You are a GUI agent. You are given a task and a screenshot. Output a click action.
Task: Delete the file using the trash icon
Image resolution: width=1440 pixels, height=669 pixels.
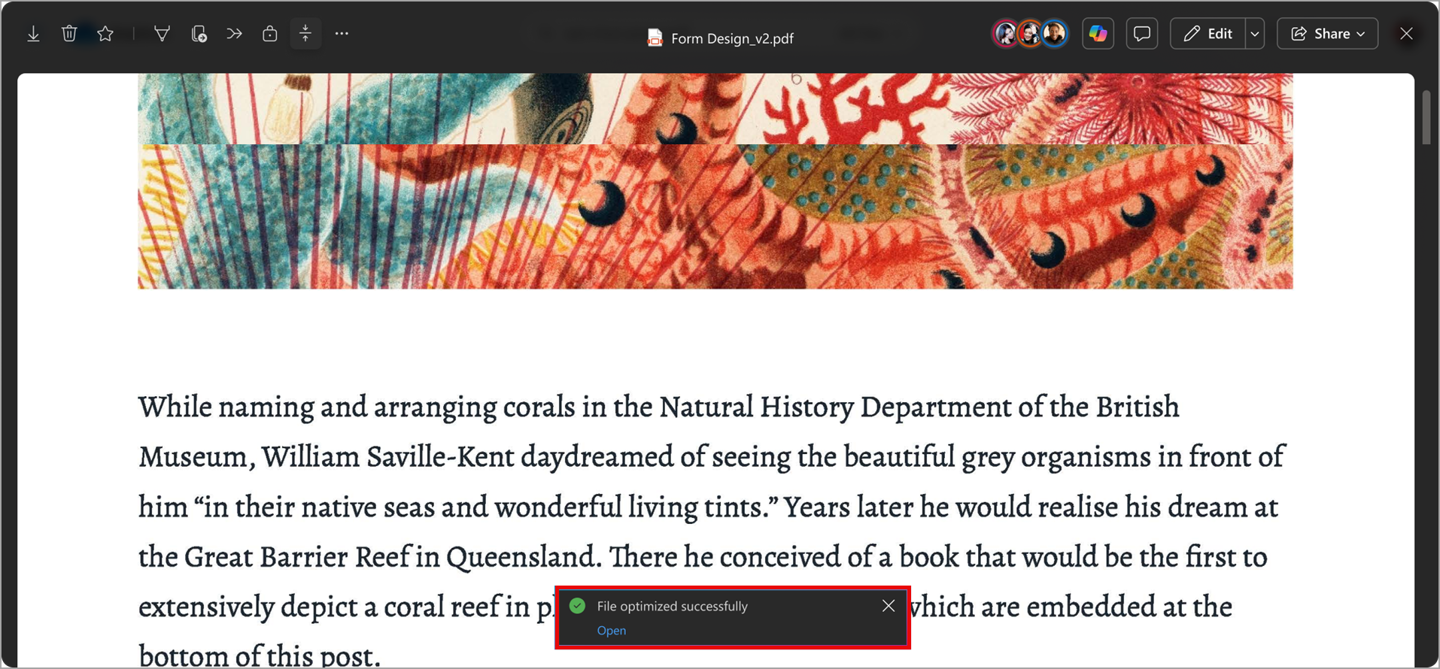69,34
